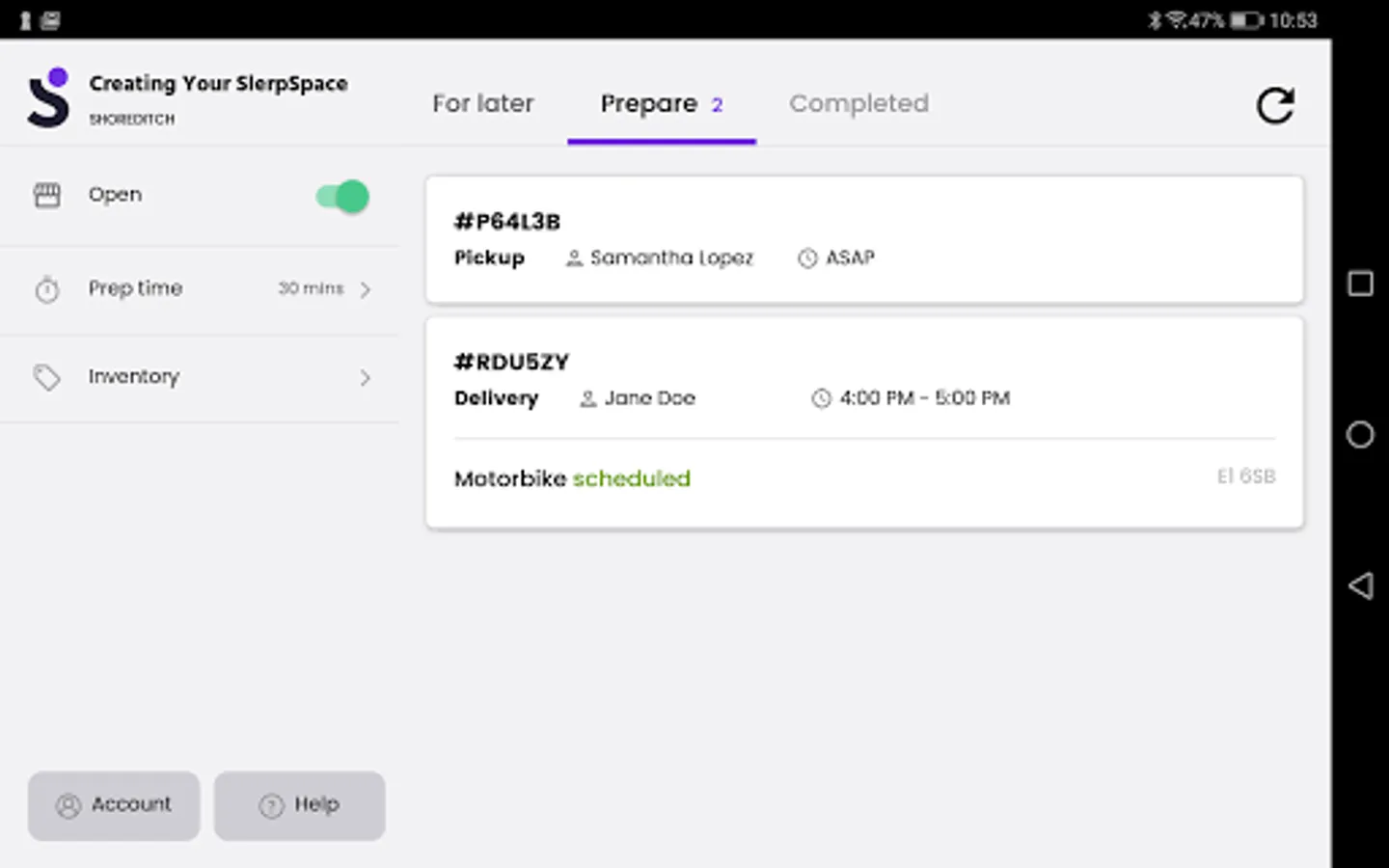Screen dimensions: 1389x868
Task: Click the Inventory label
Action: click(134, 377)
